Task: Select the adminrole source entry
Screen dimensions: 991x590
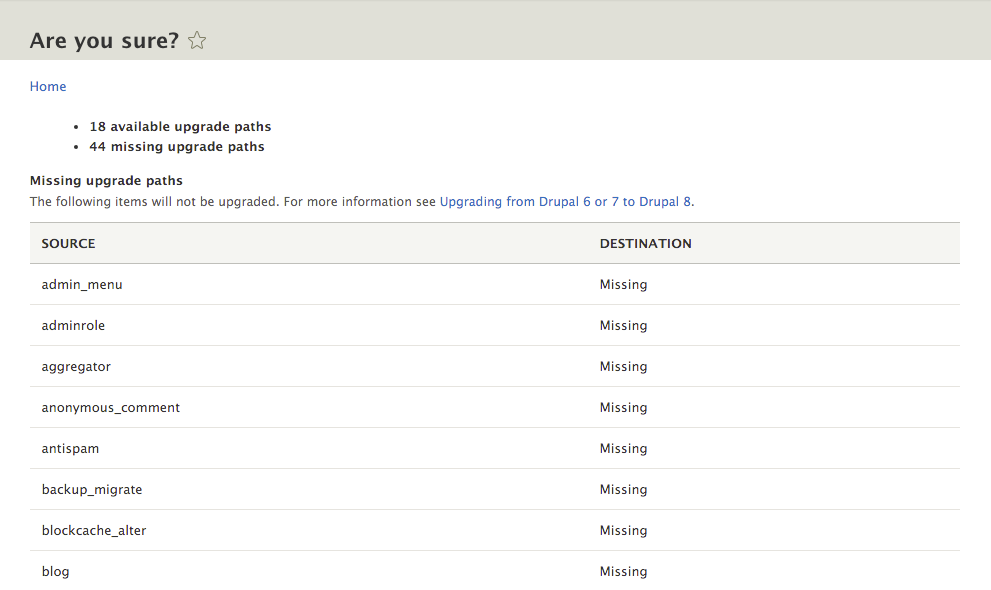Action: click(x=73, y=325)
